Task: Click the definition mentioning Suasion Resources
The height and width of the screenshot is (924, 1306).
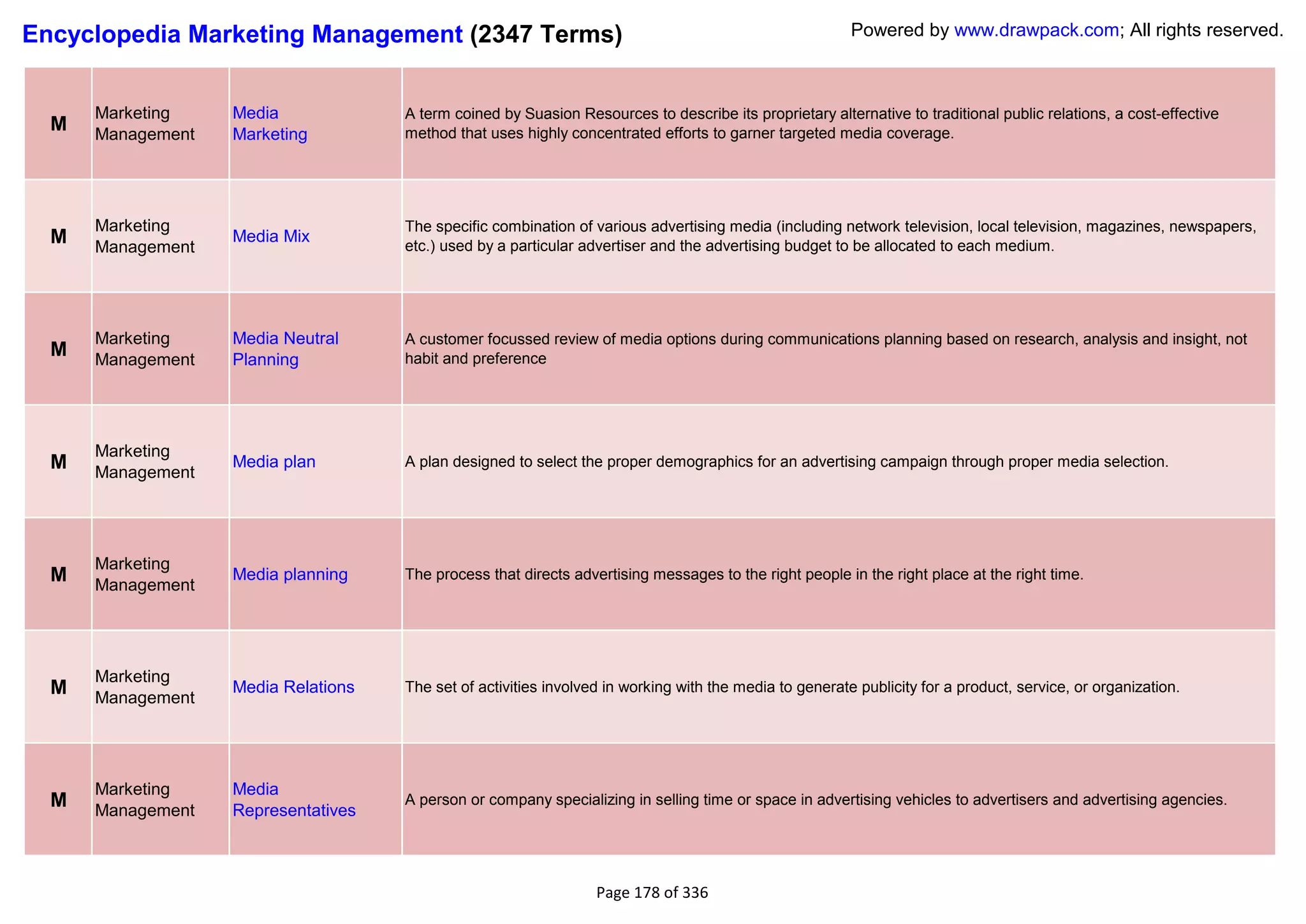Action: pyautogui.click(x=812, y=124)
